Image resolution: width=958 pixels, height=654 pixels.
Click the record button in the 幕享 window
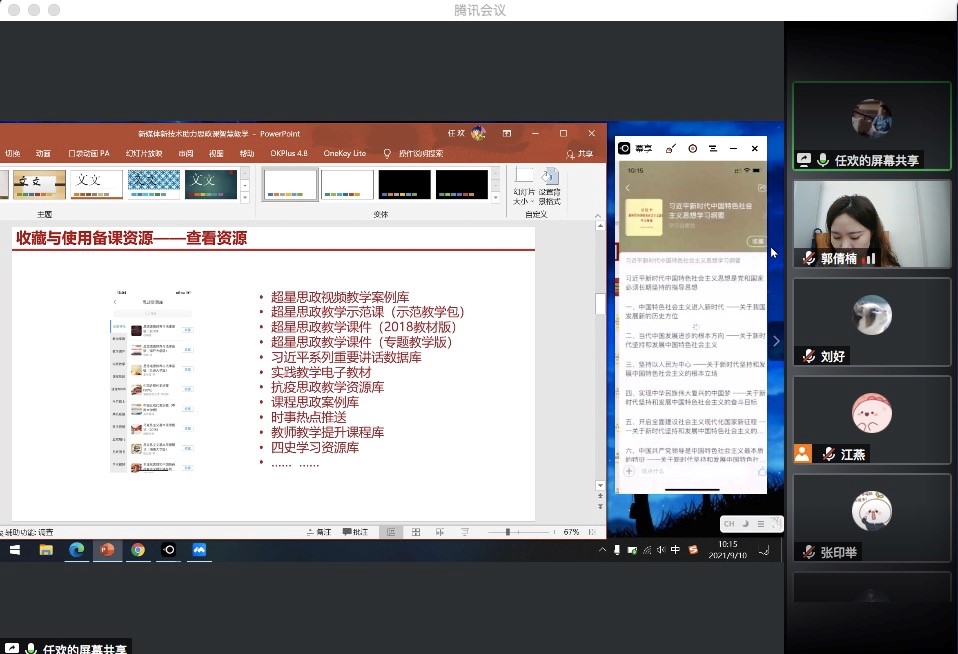pyautogui.click(x=692, y=148)
